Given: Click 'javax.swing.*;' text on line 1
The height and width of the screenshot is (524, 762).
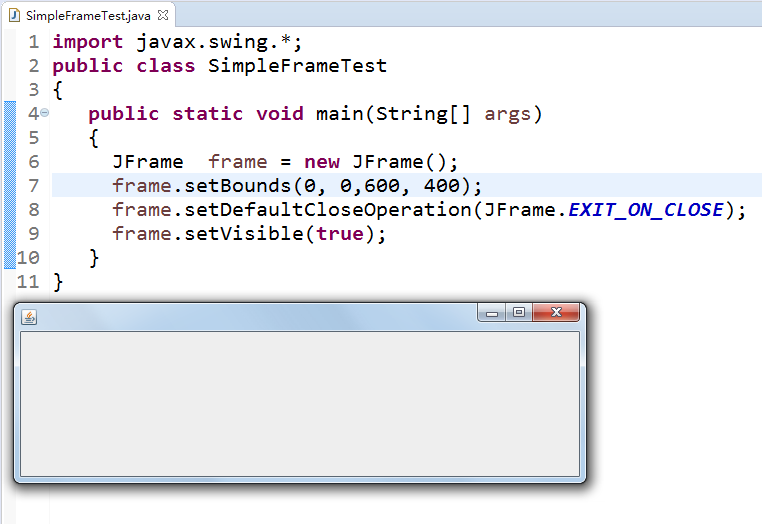Looking at the screenshot, I should coord(219,42).
